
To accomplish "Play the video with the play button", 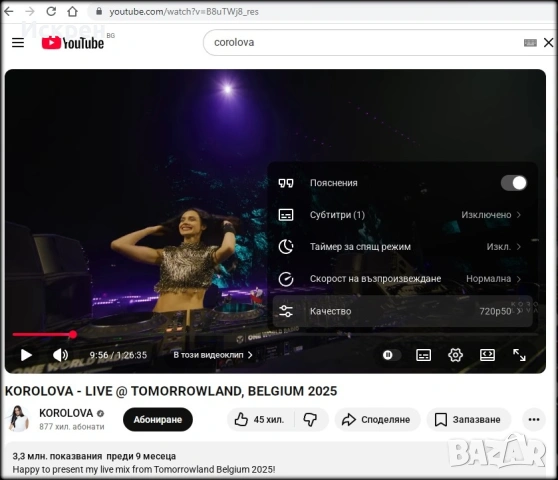I will pyautogui.click(x=26, y=355).
